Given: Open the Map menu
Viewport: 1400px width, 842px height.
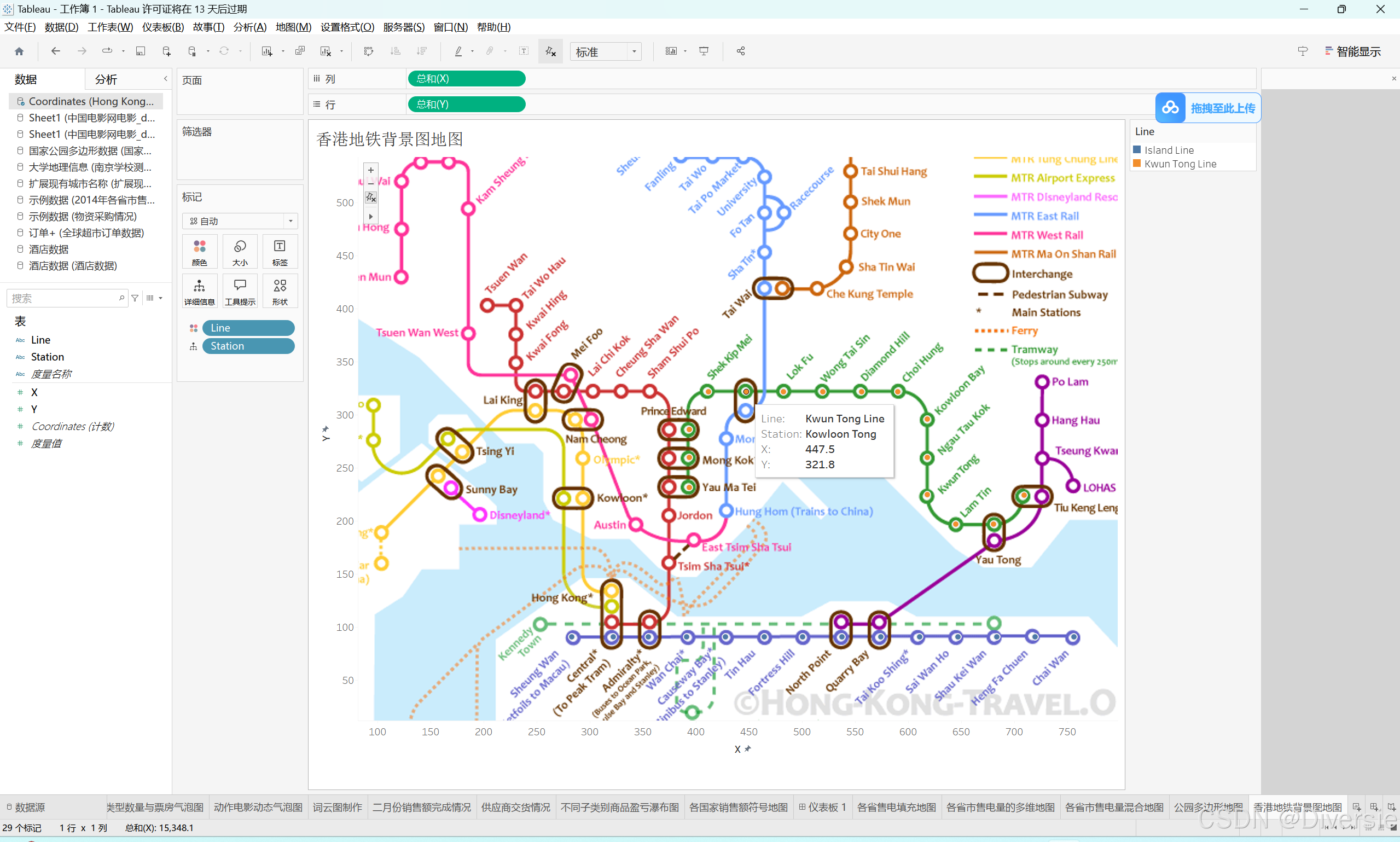Looking at the screenshot, I should 293,27.
